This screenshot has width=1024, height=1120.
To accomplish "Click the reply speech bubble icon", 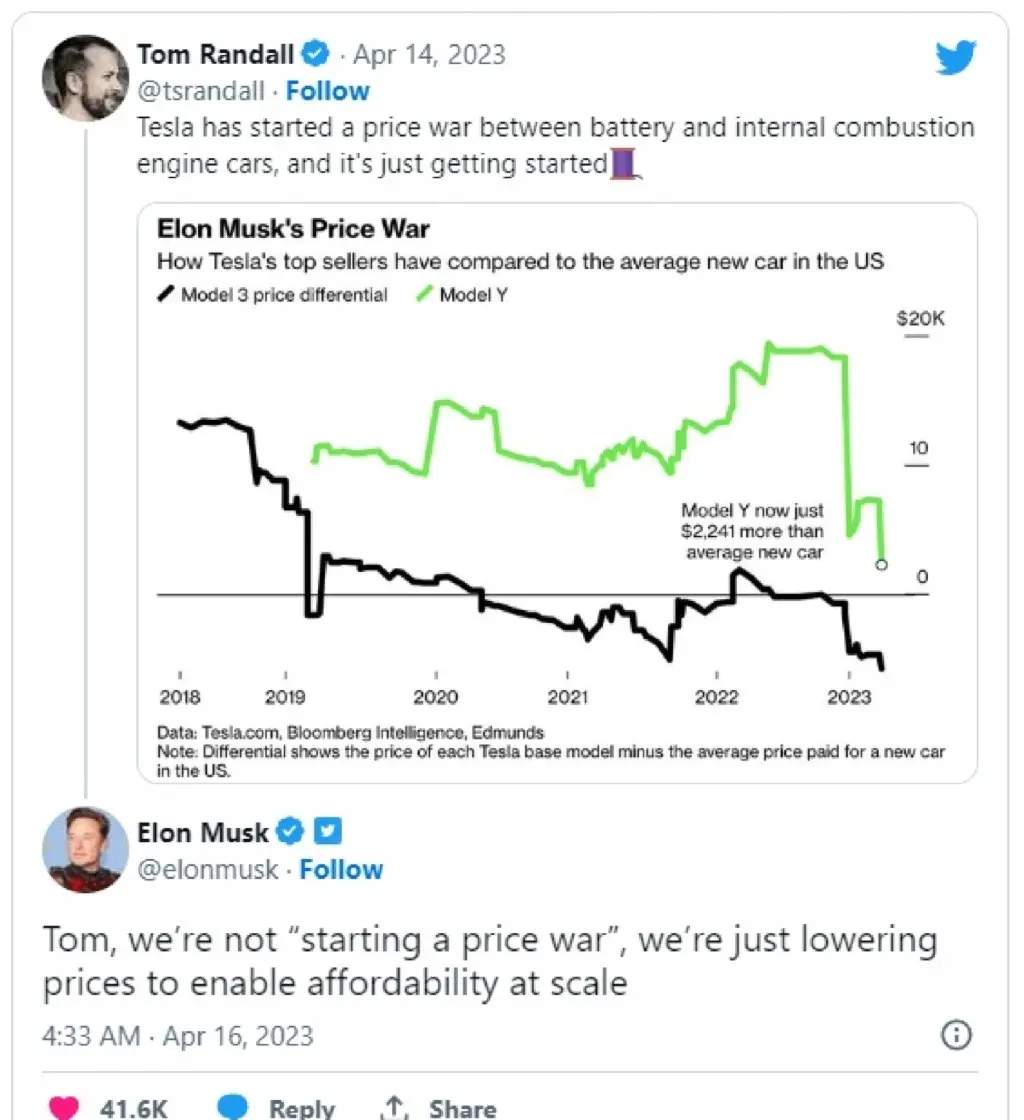I will tap(232, 1107).
